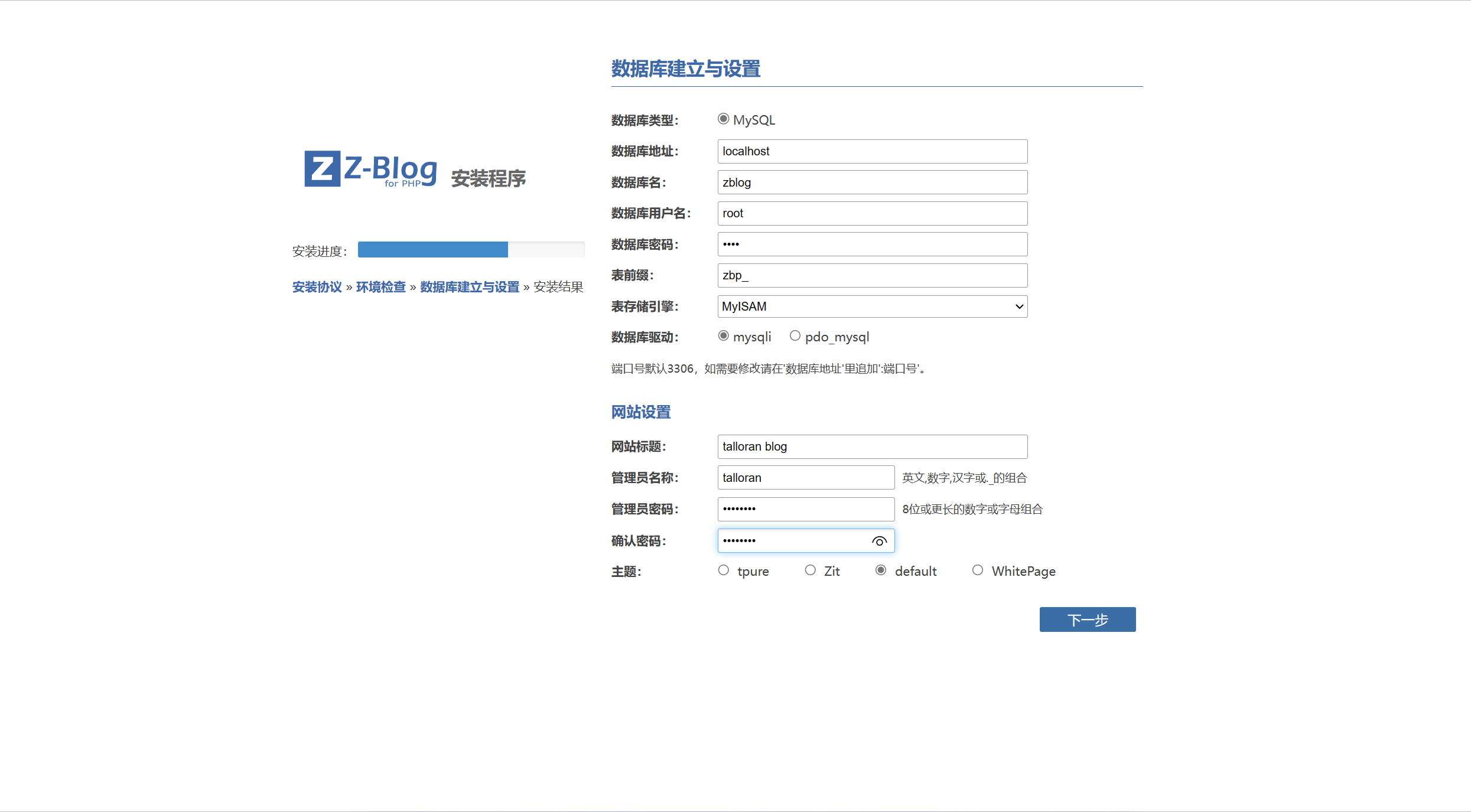Open the MyISAM storage engine dropdown
The image size is (1471, 812).
(x=872, y=306)
